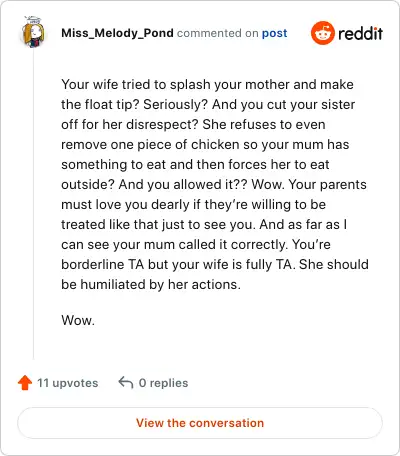This screenshot has width=400, height=456.
Task: Select the "11 upvotes" count label
Action: click(68, 383)
